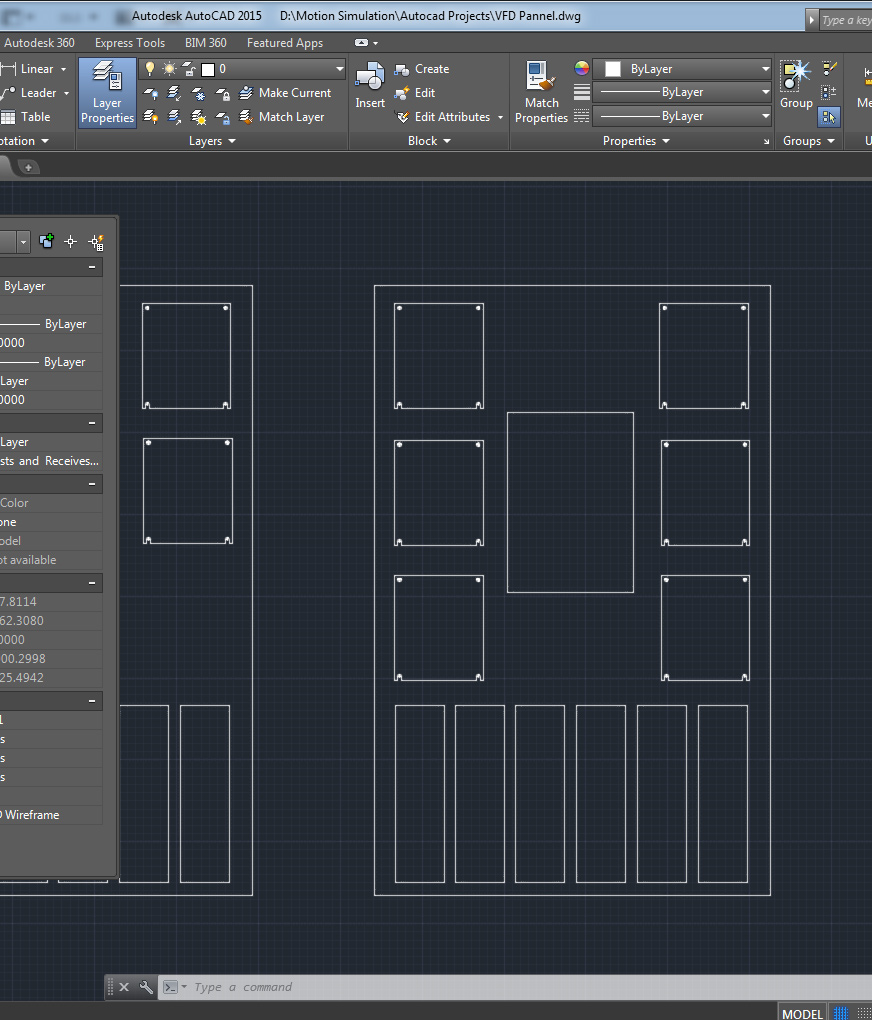Click the Unisolate layers icon

(174, 117)
